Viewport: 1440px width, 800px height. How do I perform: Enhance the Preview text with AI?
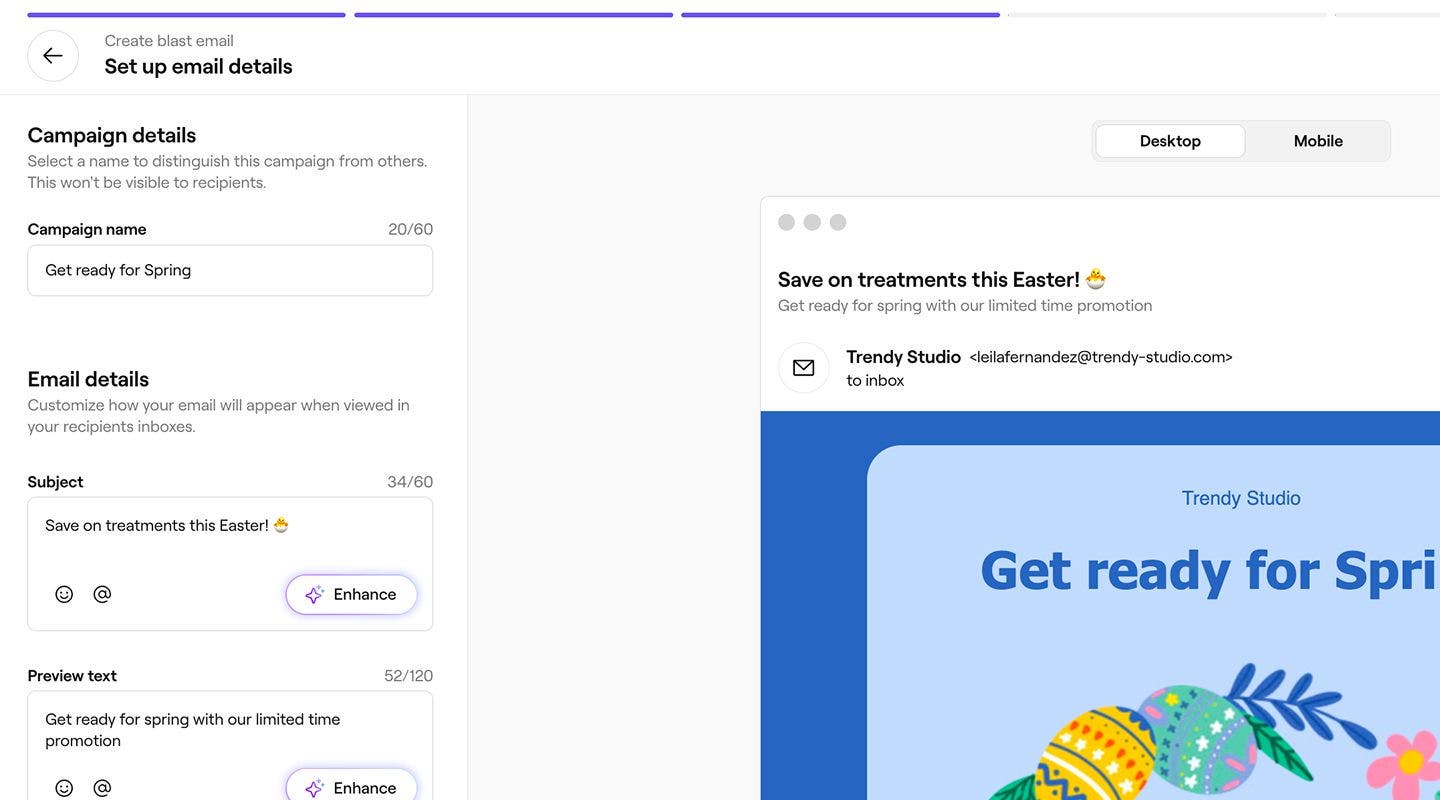[351, 786]
